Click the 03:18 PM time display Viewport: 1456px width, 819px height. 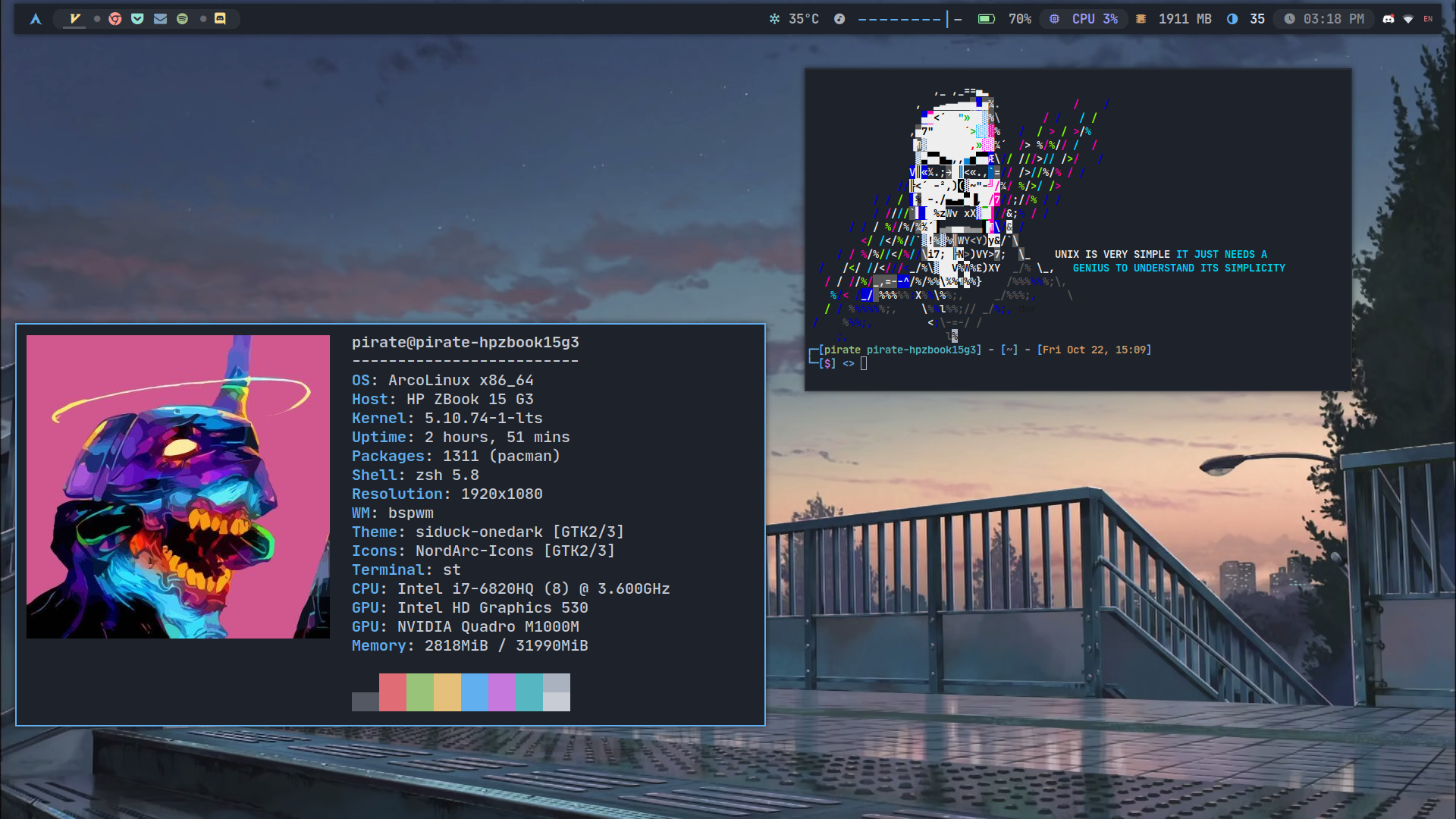click(1334, 19)
